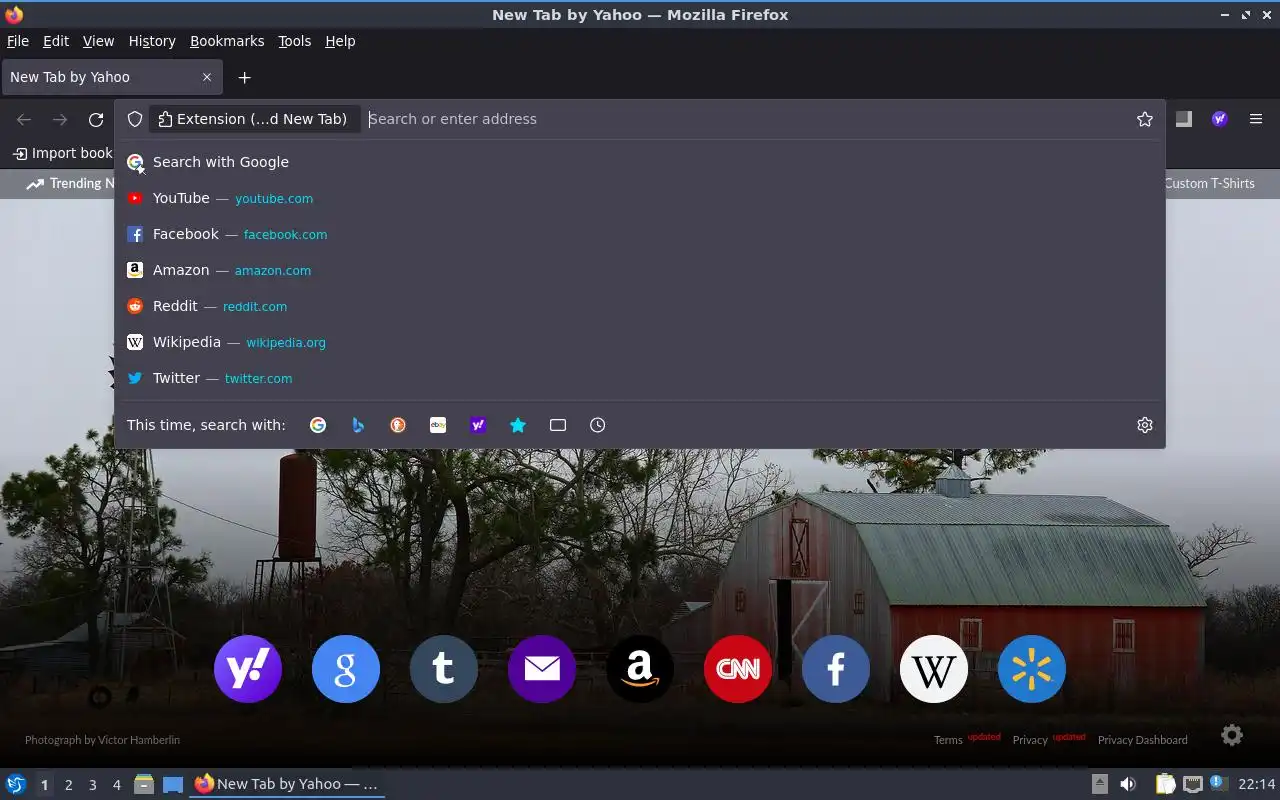Open the Firefox hamburger application menu
Image resolution: width=1280 pixels, height=800 pixels.
[1256, 119]
